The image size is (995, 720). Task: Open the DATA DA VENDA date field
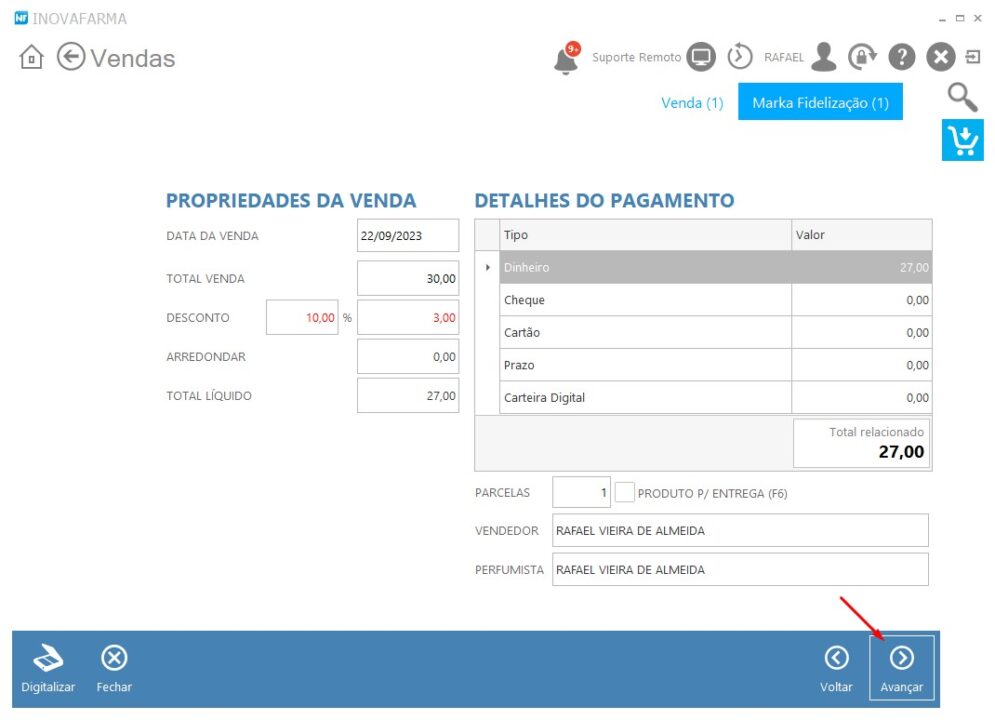click(x=407, y=235)
